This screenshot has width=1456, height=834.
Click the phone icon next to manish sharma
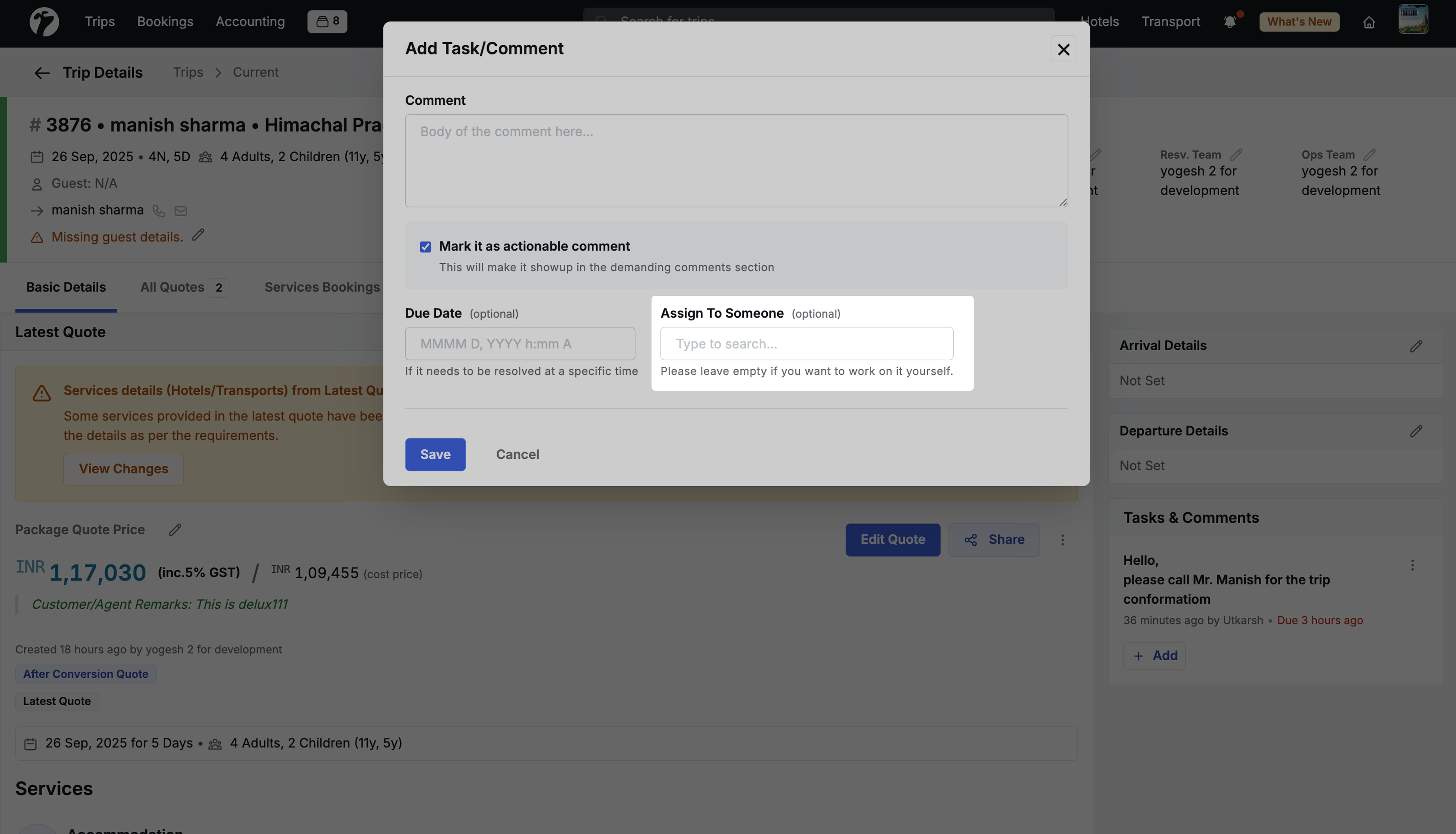[159, 211]
